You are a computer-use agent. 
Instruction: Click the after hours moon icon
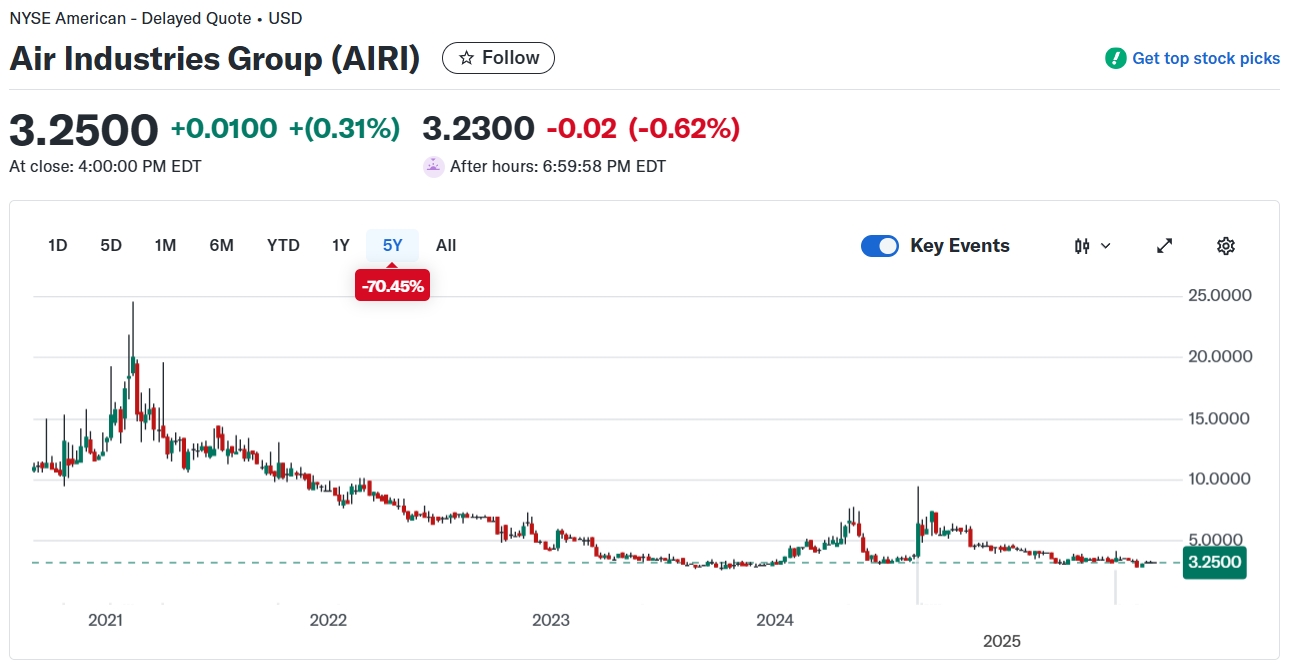point(433,166)
